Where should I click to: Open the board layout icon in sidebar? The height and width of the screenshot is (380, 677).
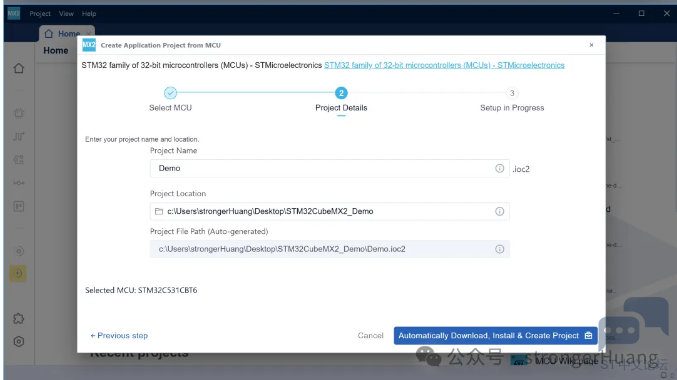click(x=19, y=206)
